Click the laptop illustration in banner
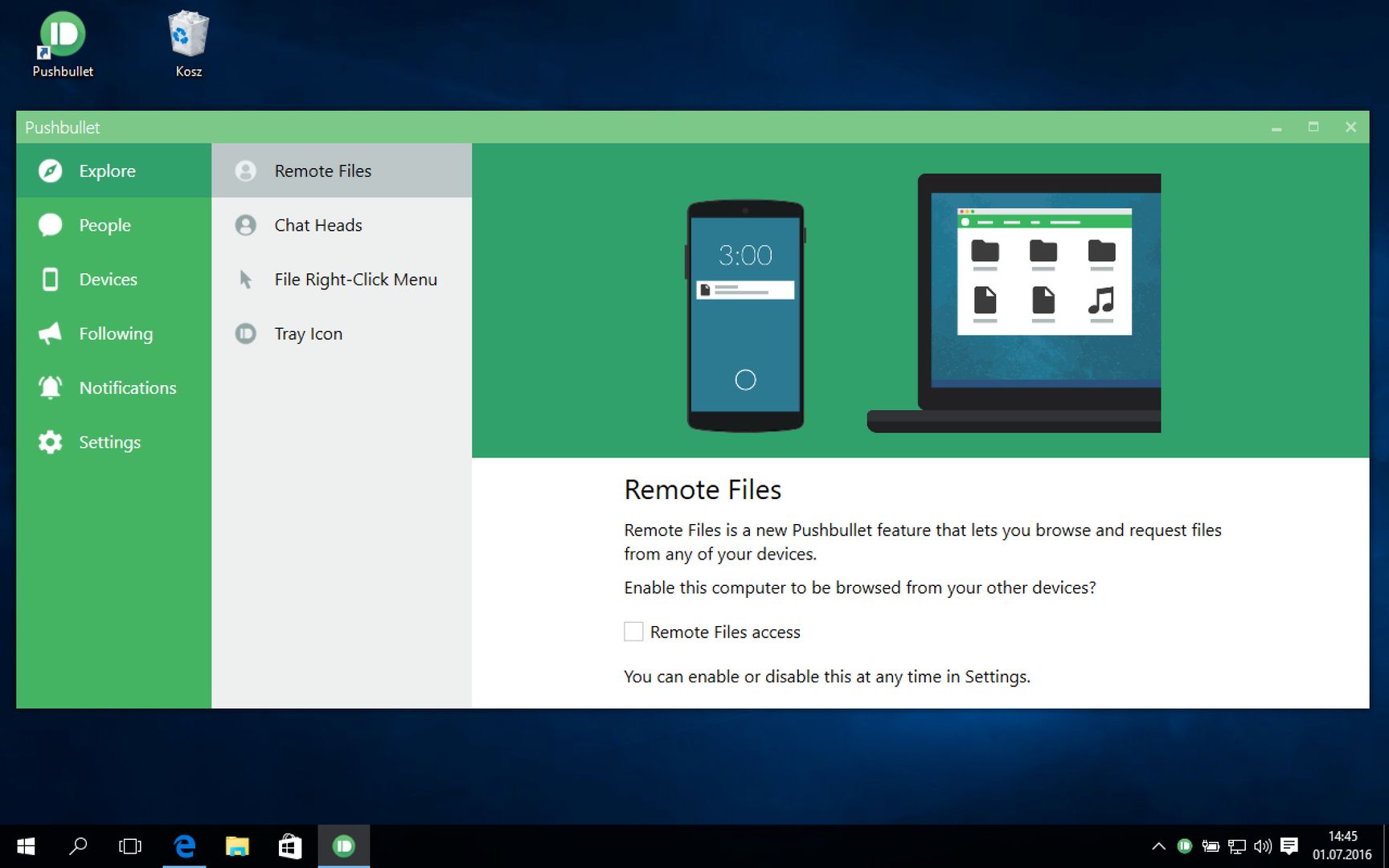1389x868 pixels. [x=1014, y=303]
